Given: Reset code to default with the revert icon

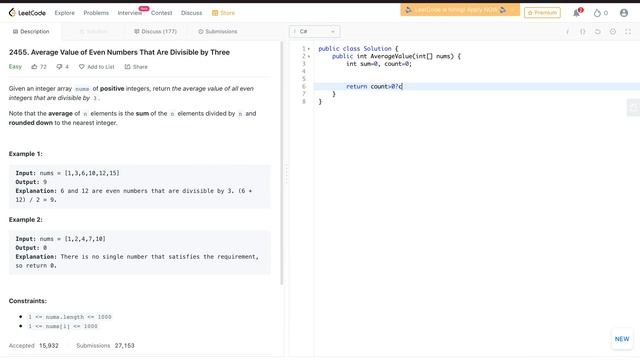Looking at the screenshot, I should [x=598, y=31].
